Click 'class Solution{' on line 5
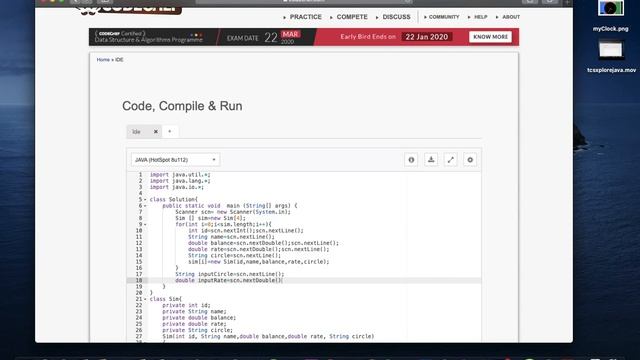 coord(173,200)
